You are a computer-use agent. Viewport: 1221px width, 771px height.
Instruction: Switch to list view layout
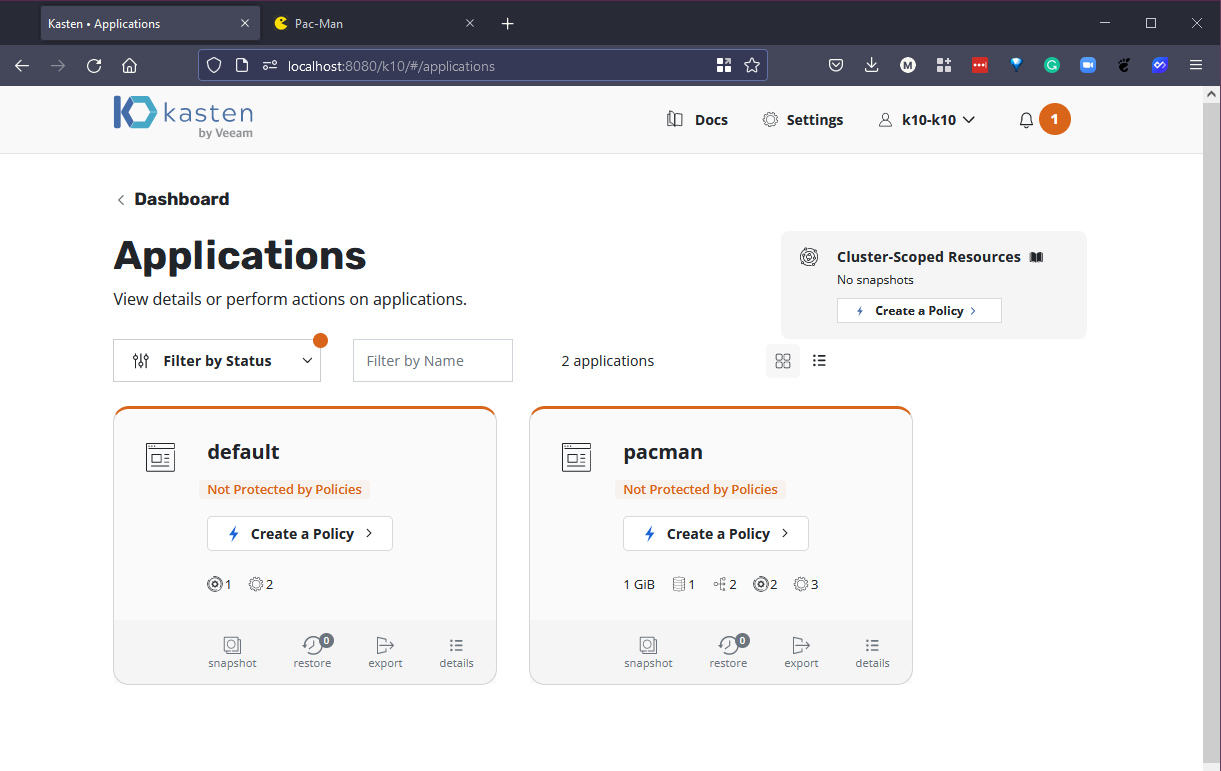coord(819,361)
